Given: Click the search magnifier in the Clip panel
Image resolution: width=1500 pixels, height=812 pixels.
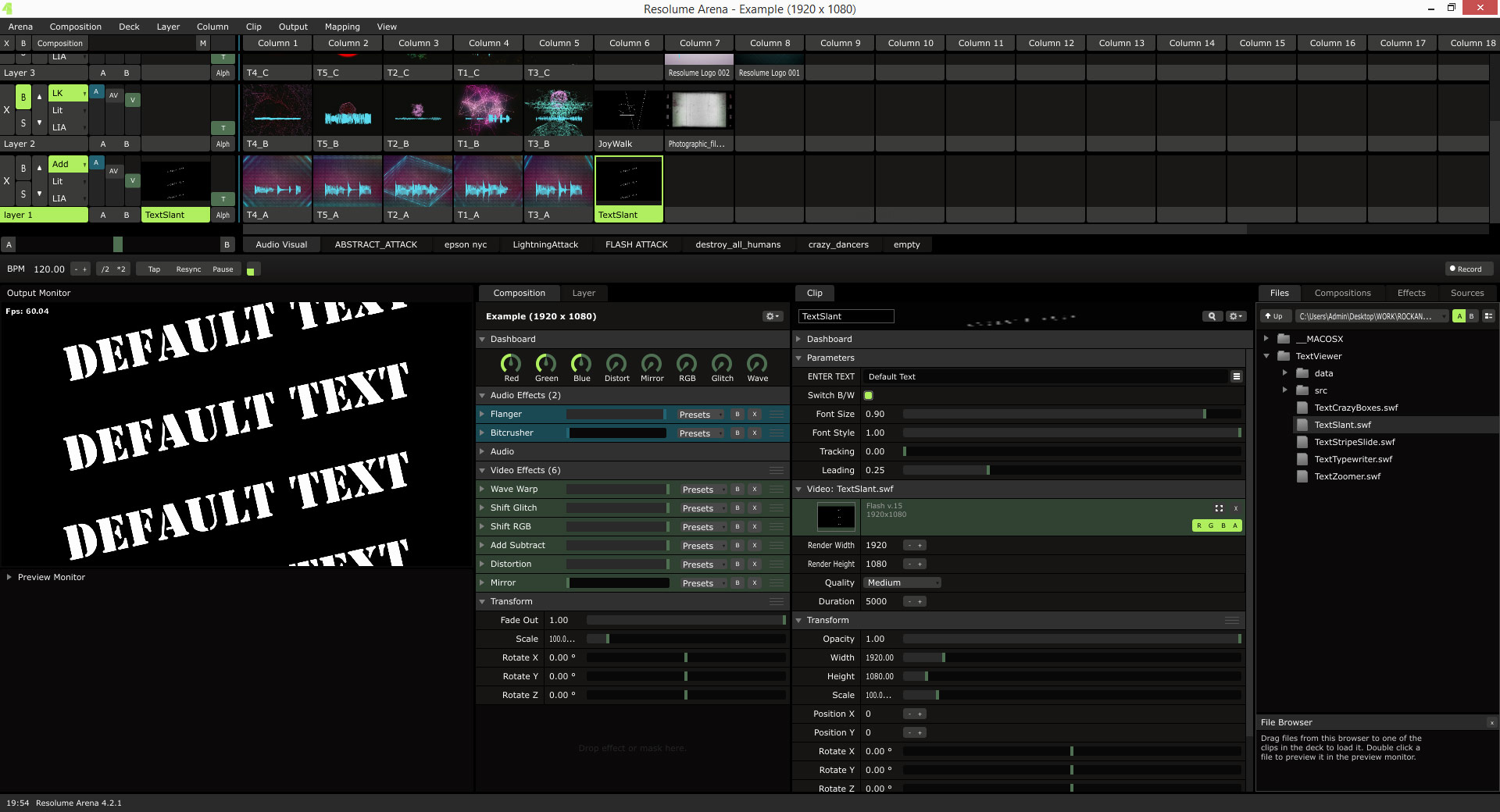Looking at the screenshot, I should (1211, 316).
